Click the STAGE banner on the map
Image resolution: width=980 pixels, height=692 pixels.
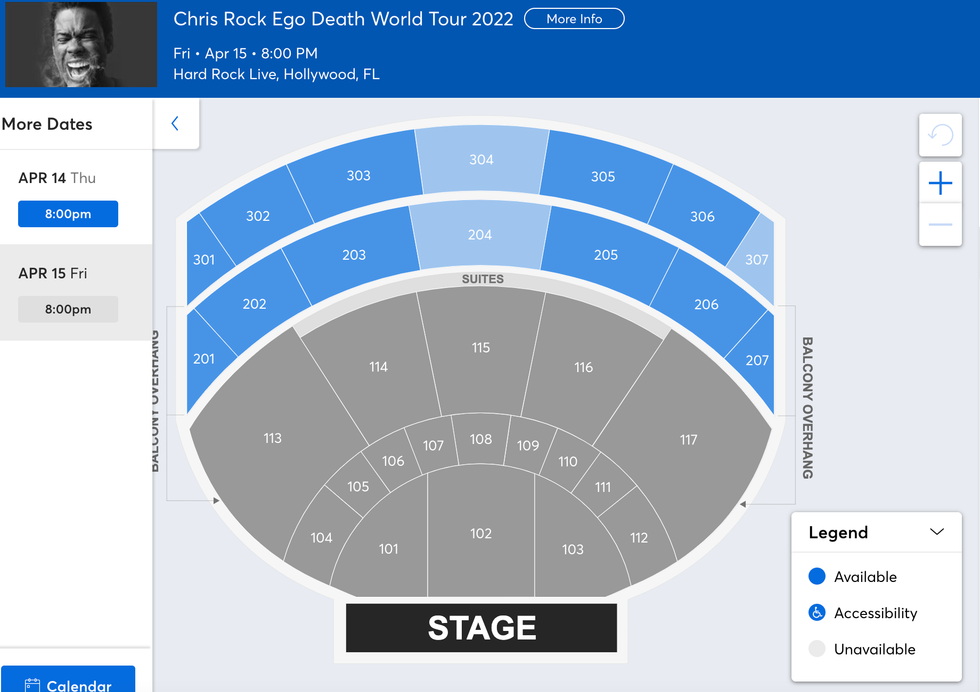click(481, 627)
